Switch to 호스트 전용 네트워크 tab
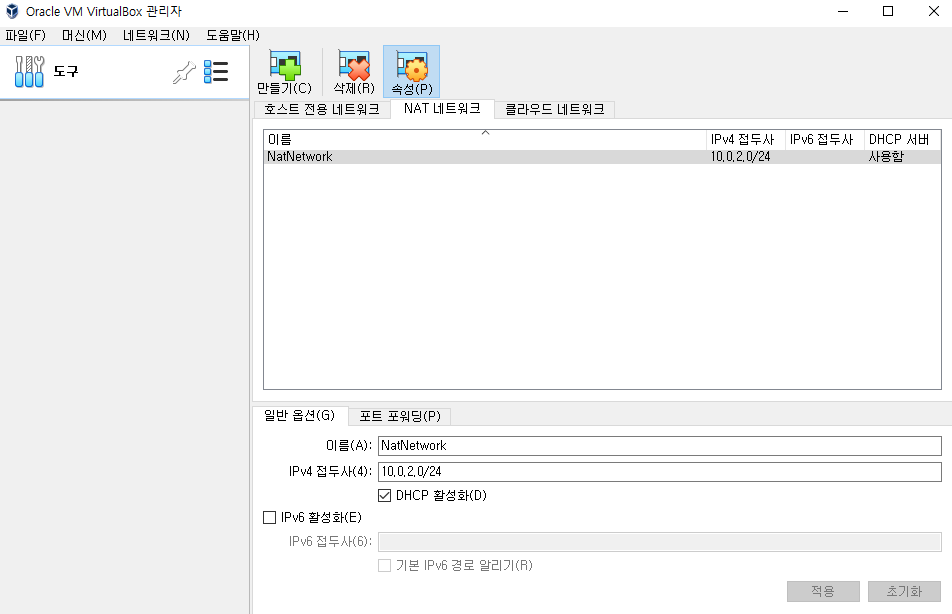 [322, 109]
